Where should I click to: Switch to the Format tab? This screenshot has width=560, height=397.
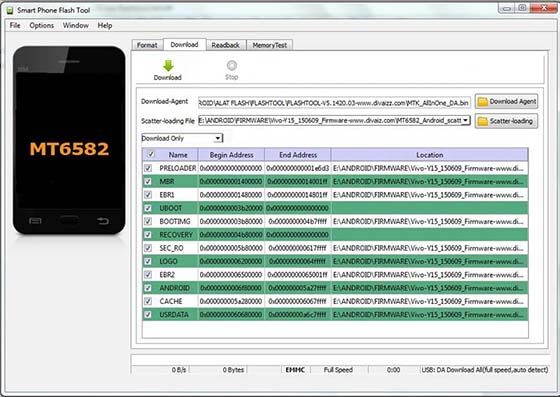point(147,45)
